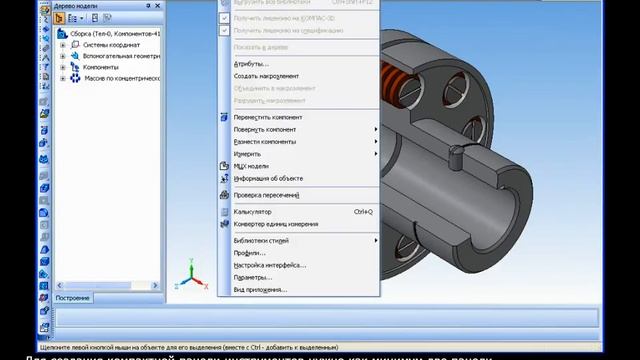The image size is (640, 360).
Task: Click the tree scrollbar left arrow
Action: pyautogui.click(x=60, y=285)
